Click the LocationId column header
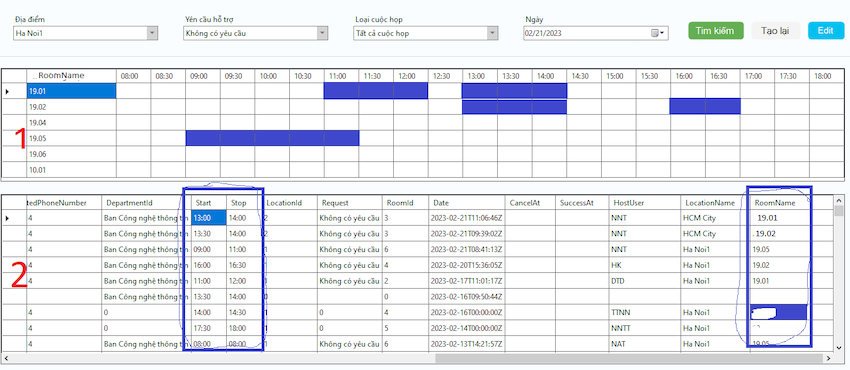 290,203
